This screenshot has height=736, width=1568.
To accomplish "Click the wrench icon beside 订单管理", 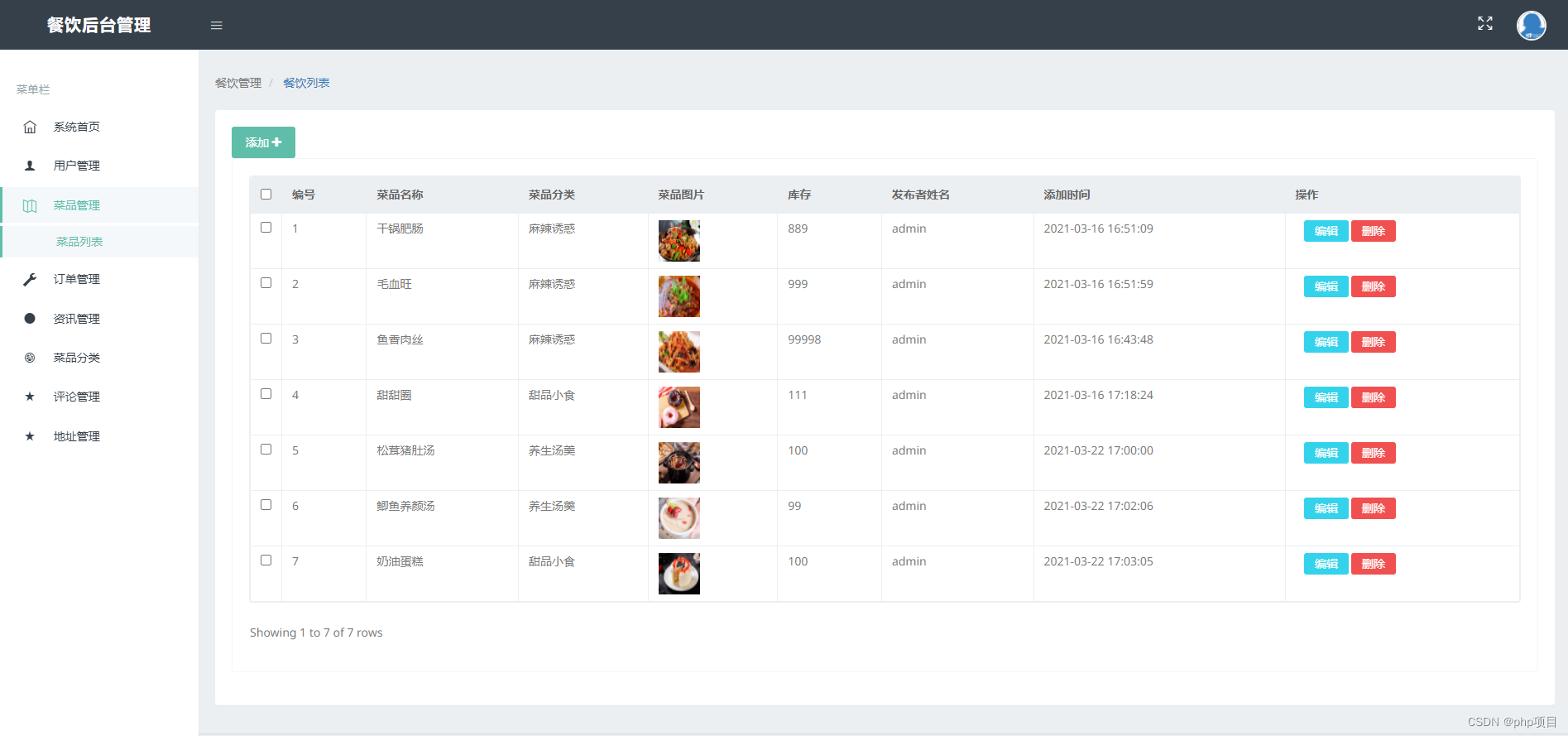I will pyautogui.click(x=30, y=279).
